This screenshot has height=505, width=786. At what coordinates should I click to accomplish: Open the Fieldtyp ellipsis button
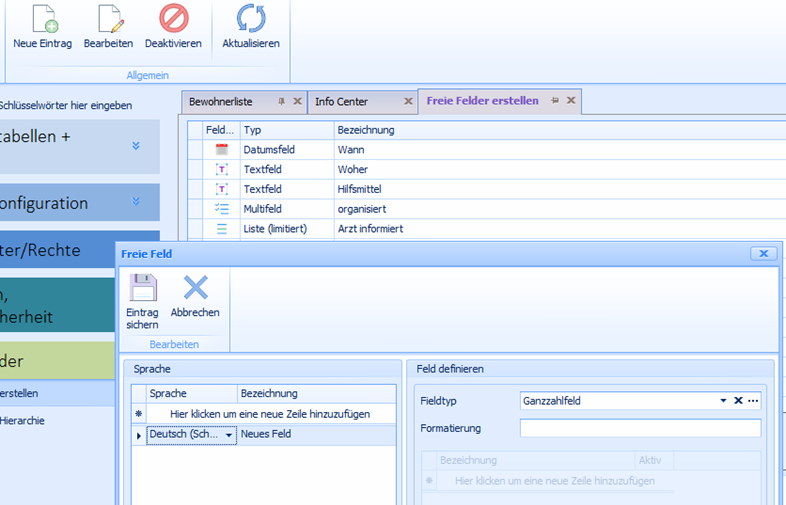click(x=753, y=400)
